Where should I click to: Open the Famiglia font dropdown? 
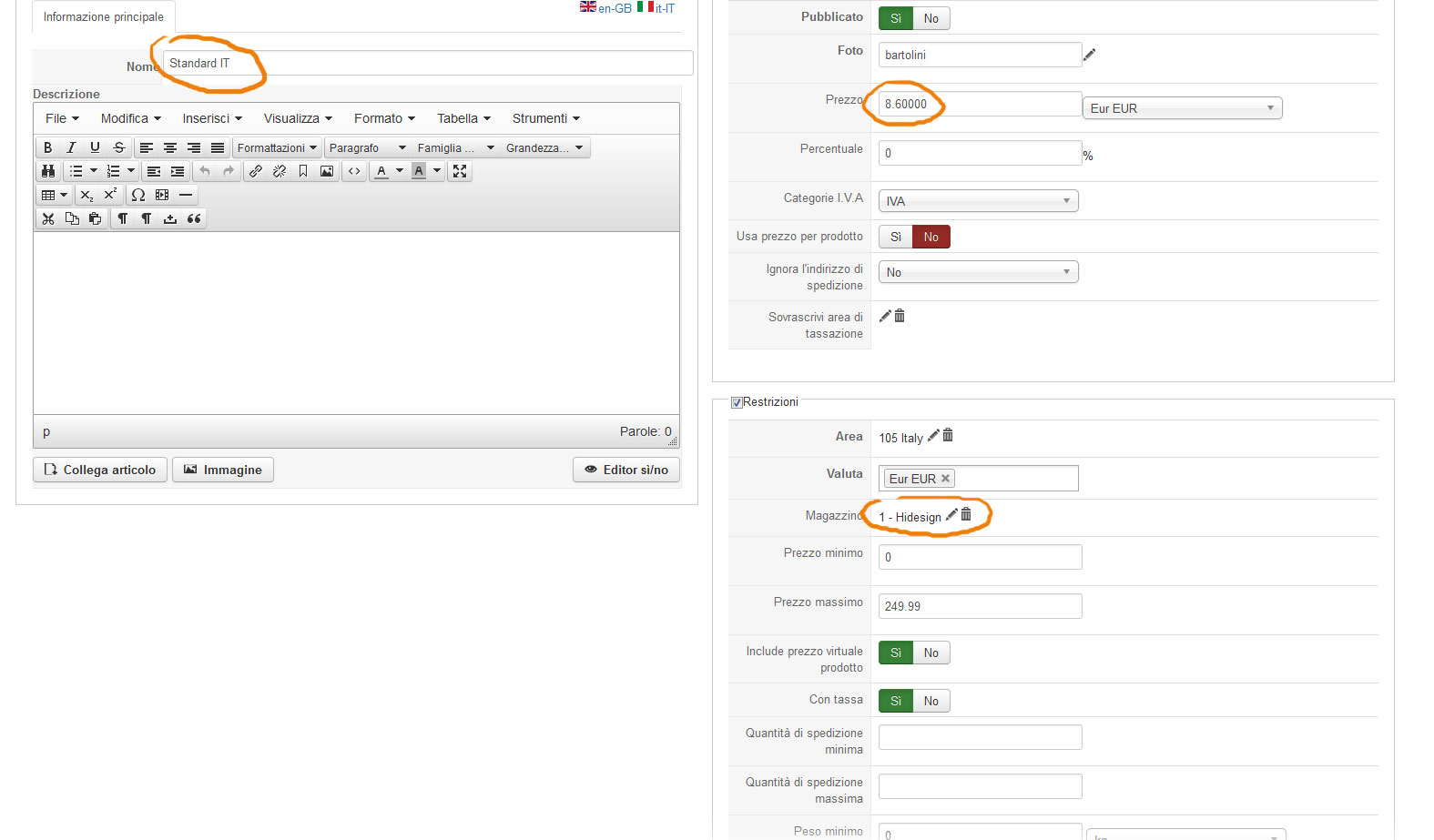455,147
